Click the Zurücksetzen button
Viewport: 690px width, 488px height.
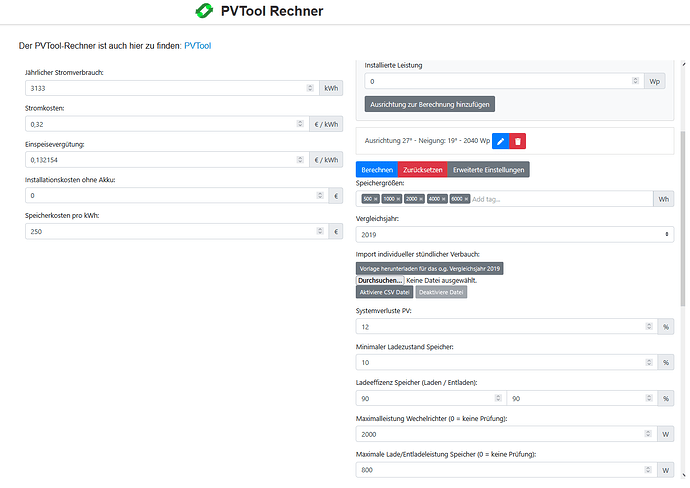coord(422,170)
